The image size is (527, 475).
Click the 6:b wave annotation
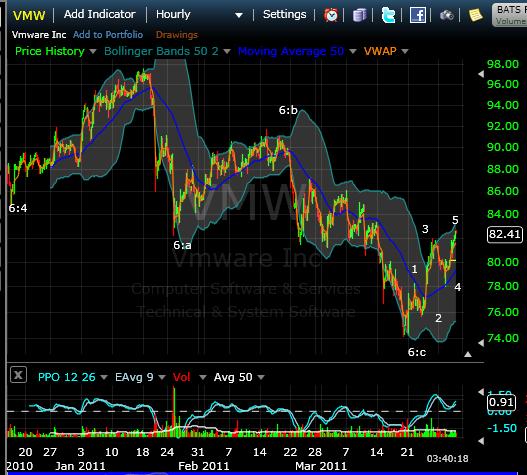coord(288,110)
